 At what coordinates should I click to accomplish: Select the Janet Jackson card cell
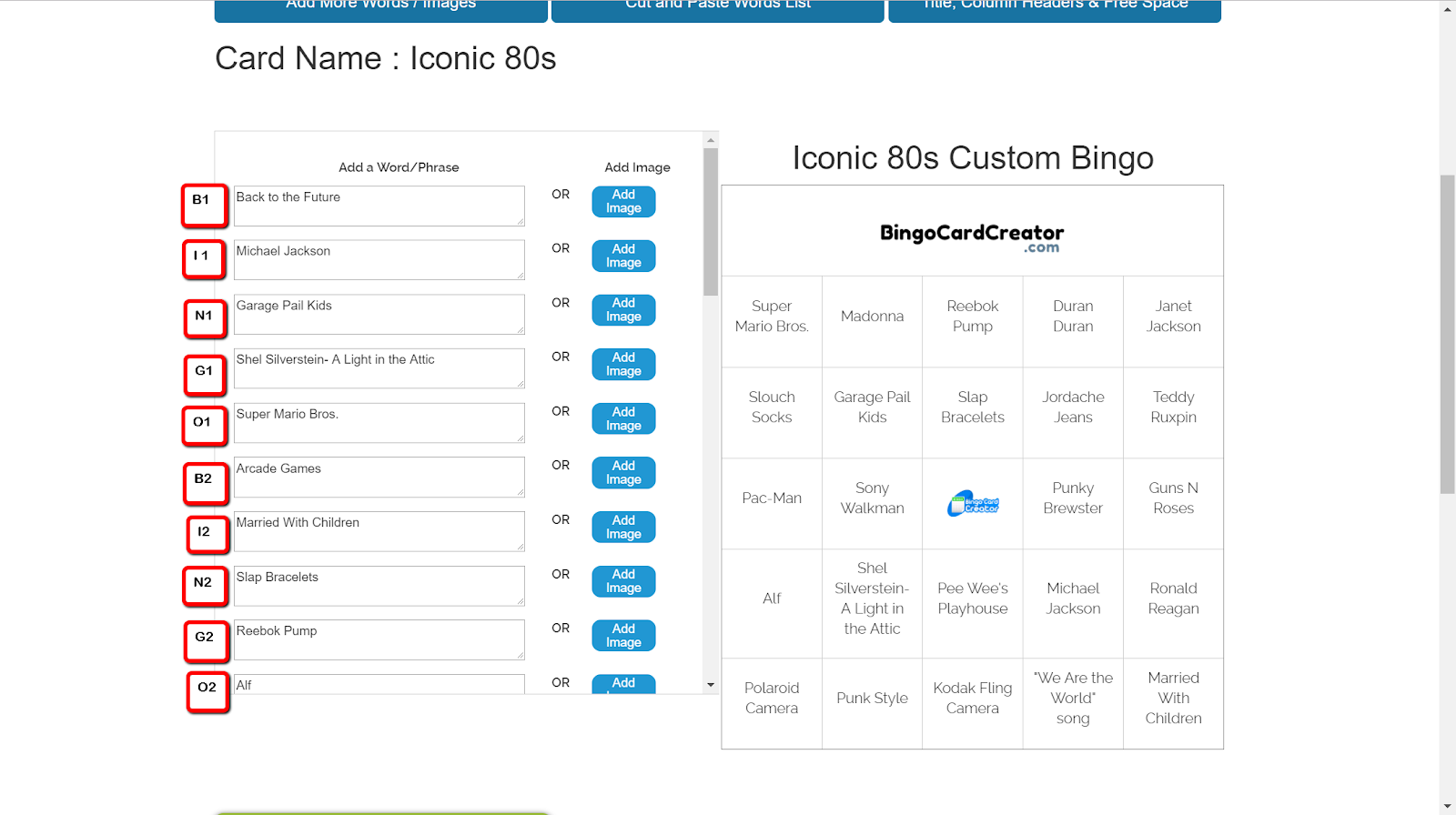(x=1174, y=322)
